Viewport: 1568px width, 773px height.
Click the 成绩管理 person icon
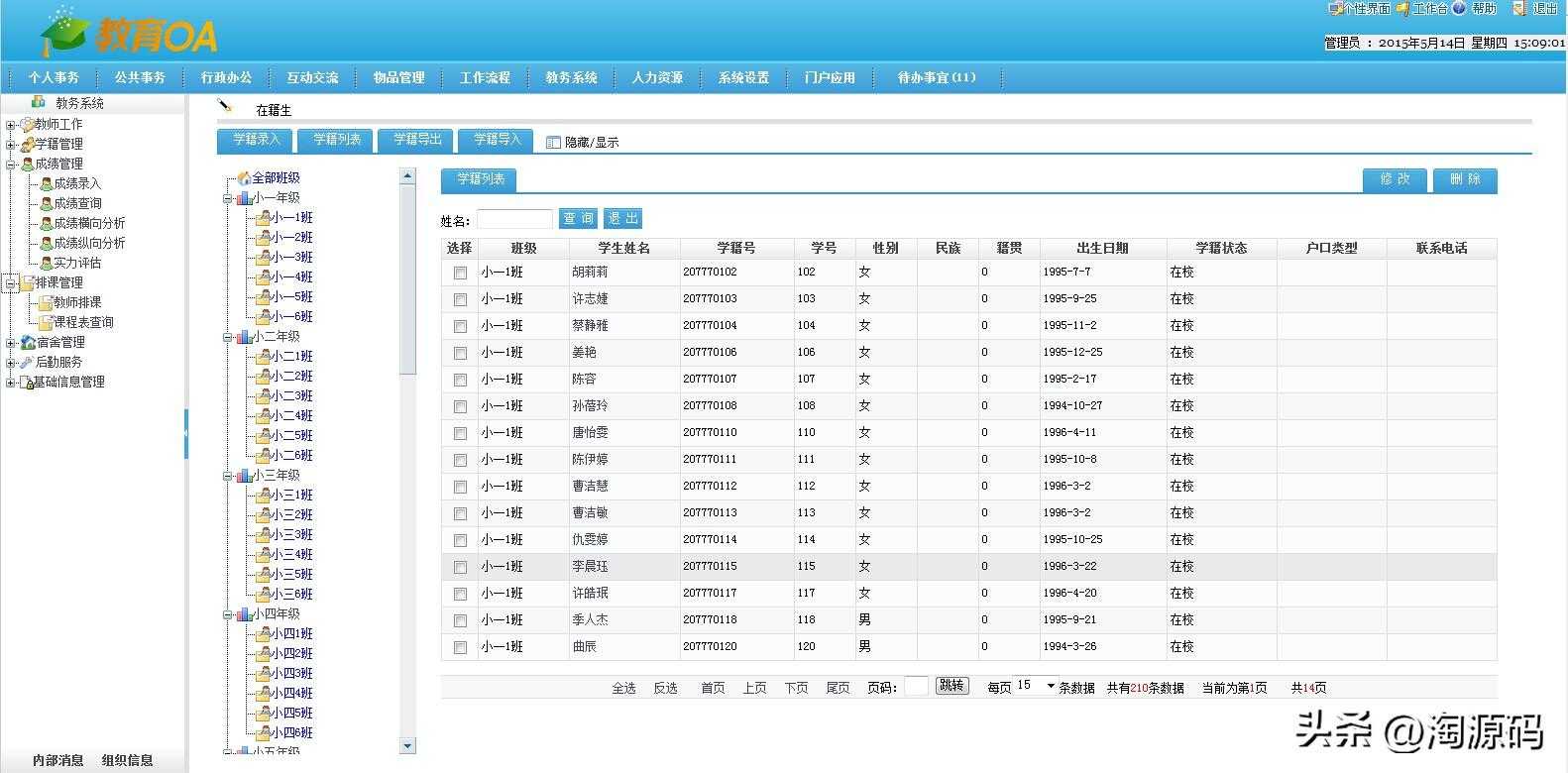(x=27, y=164)
